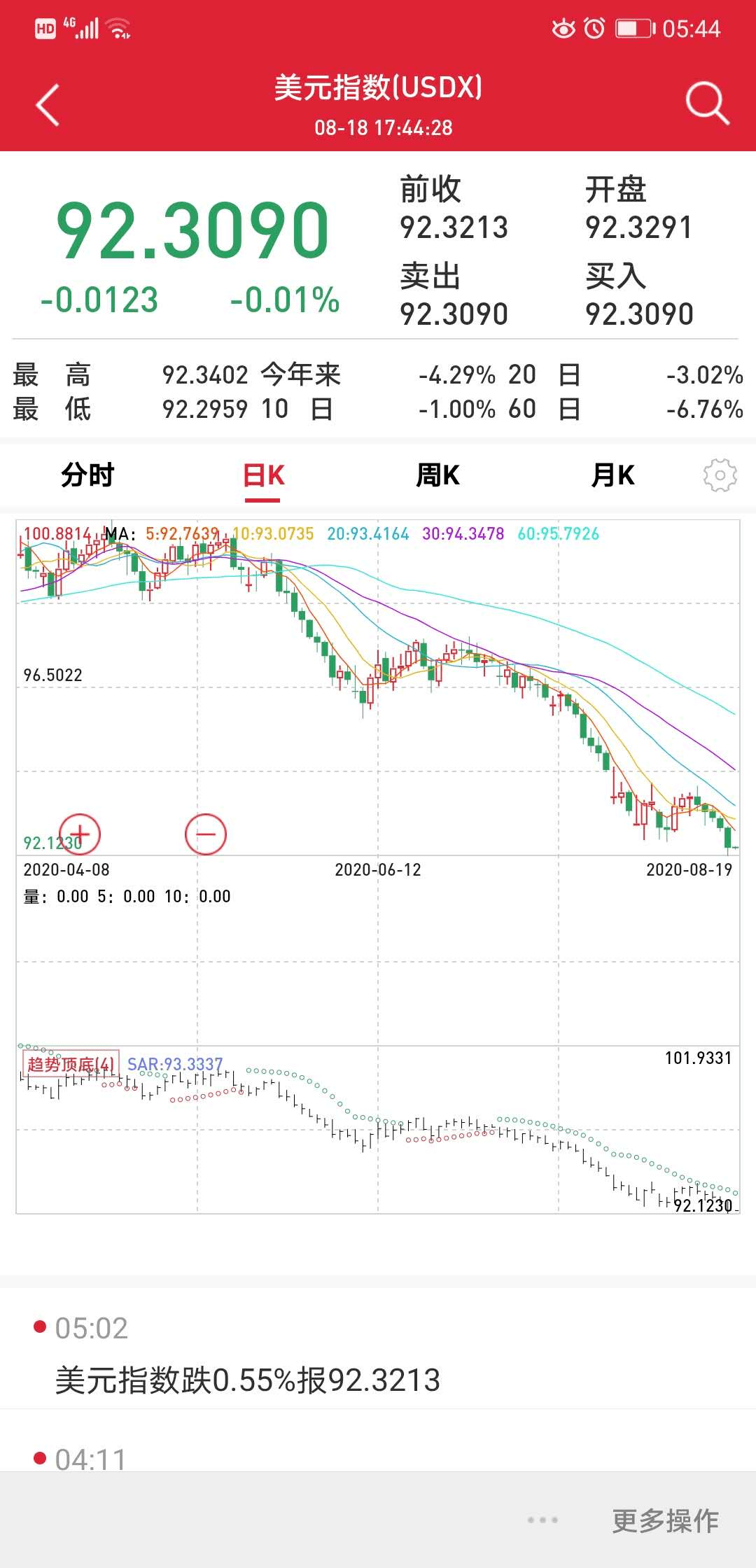
Task: Open search with the magnifier icon
Action: click(707, 104)
